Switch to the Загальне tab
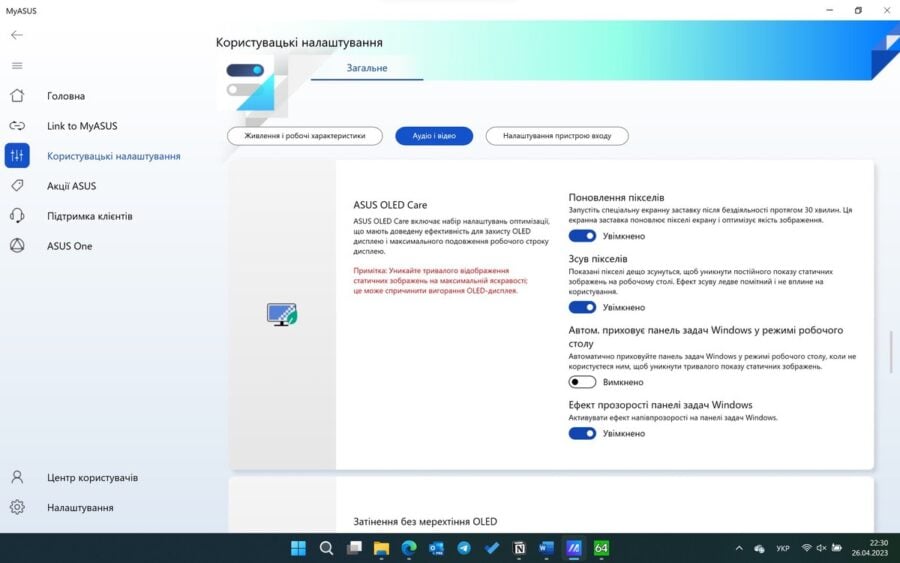 tap(367, 68)
